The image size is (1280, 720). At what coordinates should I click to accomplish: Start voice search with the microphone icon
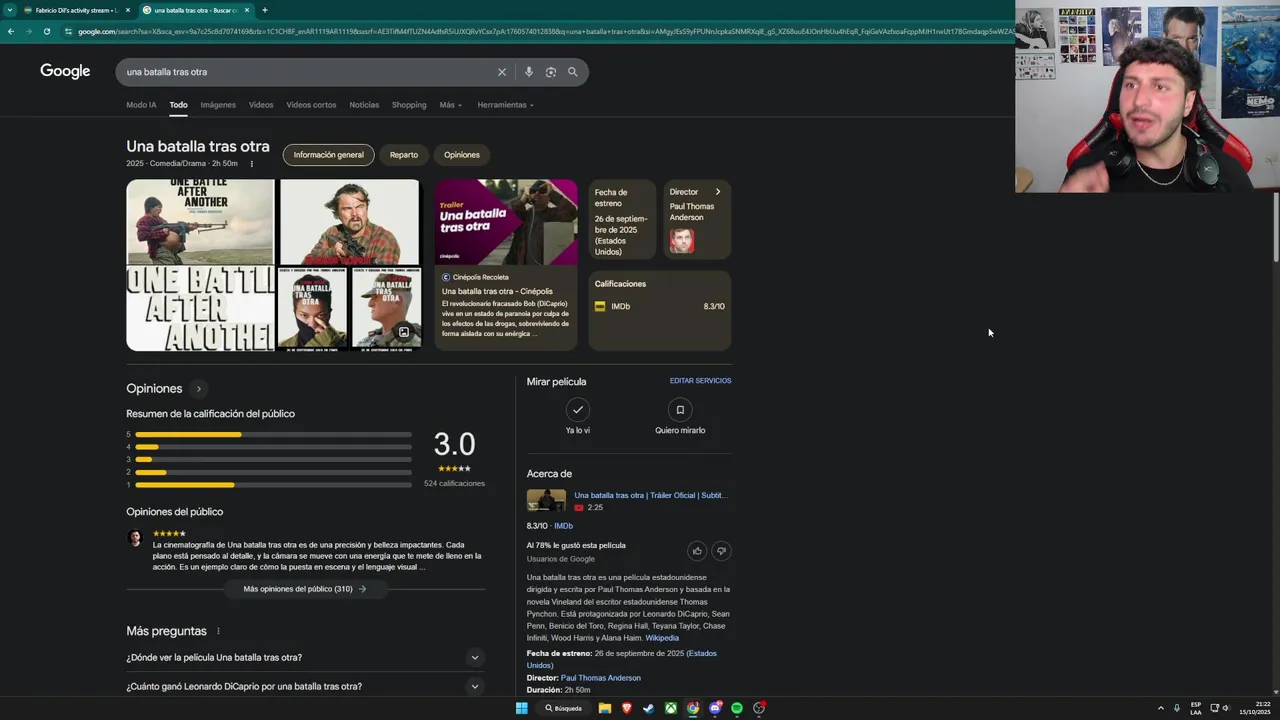click(529, 72)
